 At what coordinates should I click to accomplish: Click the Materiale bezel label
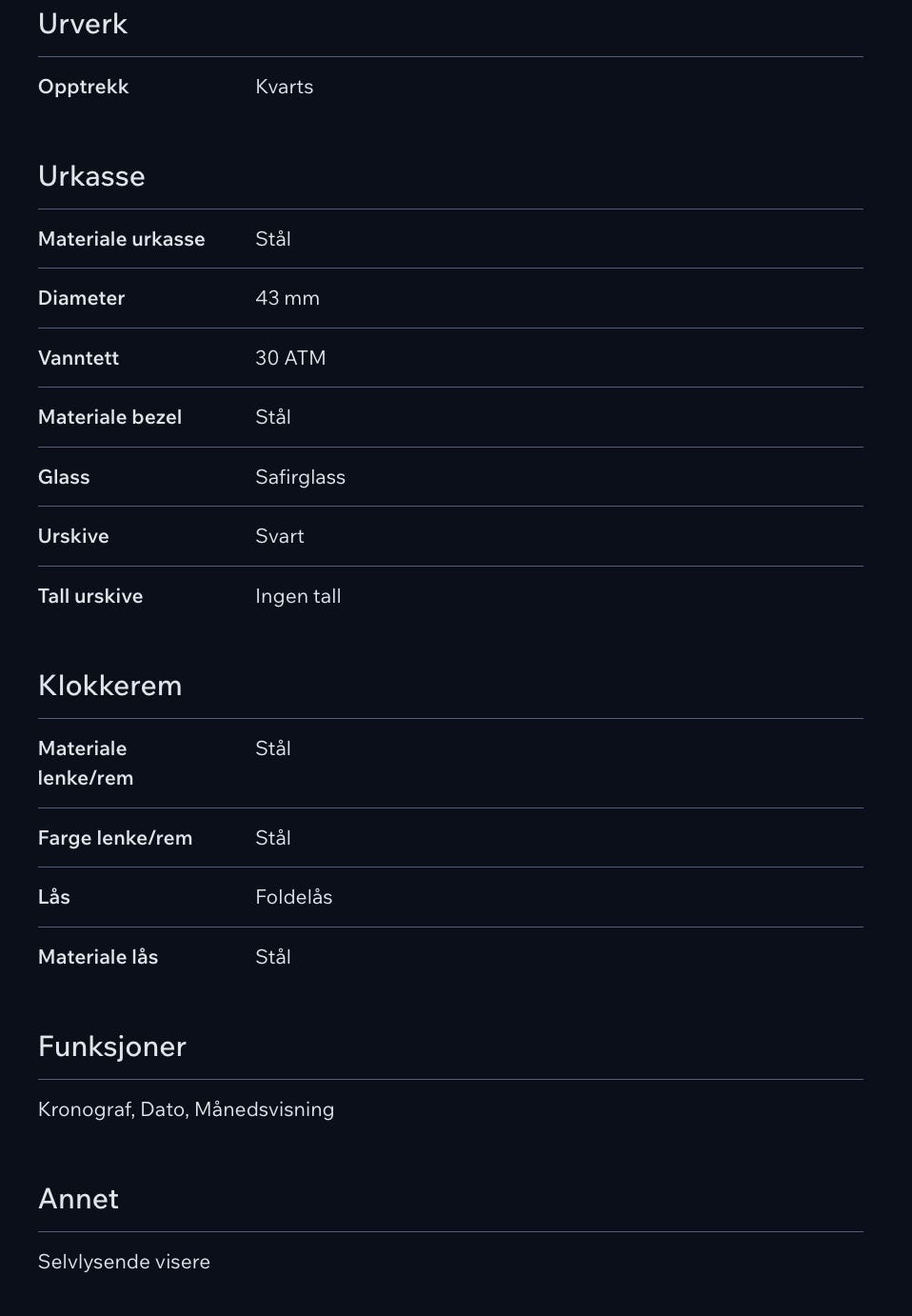pos(109,417)
